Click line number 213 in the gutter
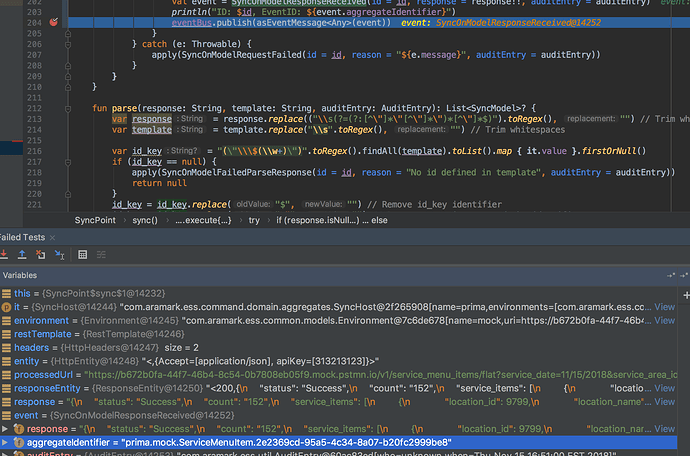The height and width of the screenshot is (456, 690). click(x=34, y=119)
